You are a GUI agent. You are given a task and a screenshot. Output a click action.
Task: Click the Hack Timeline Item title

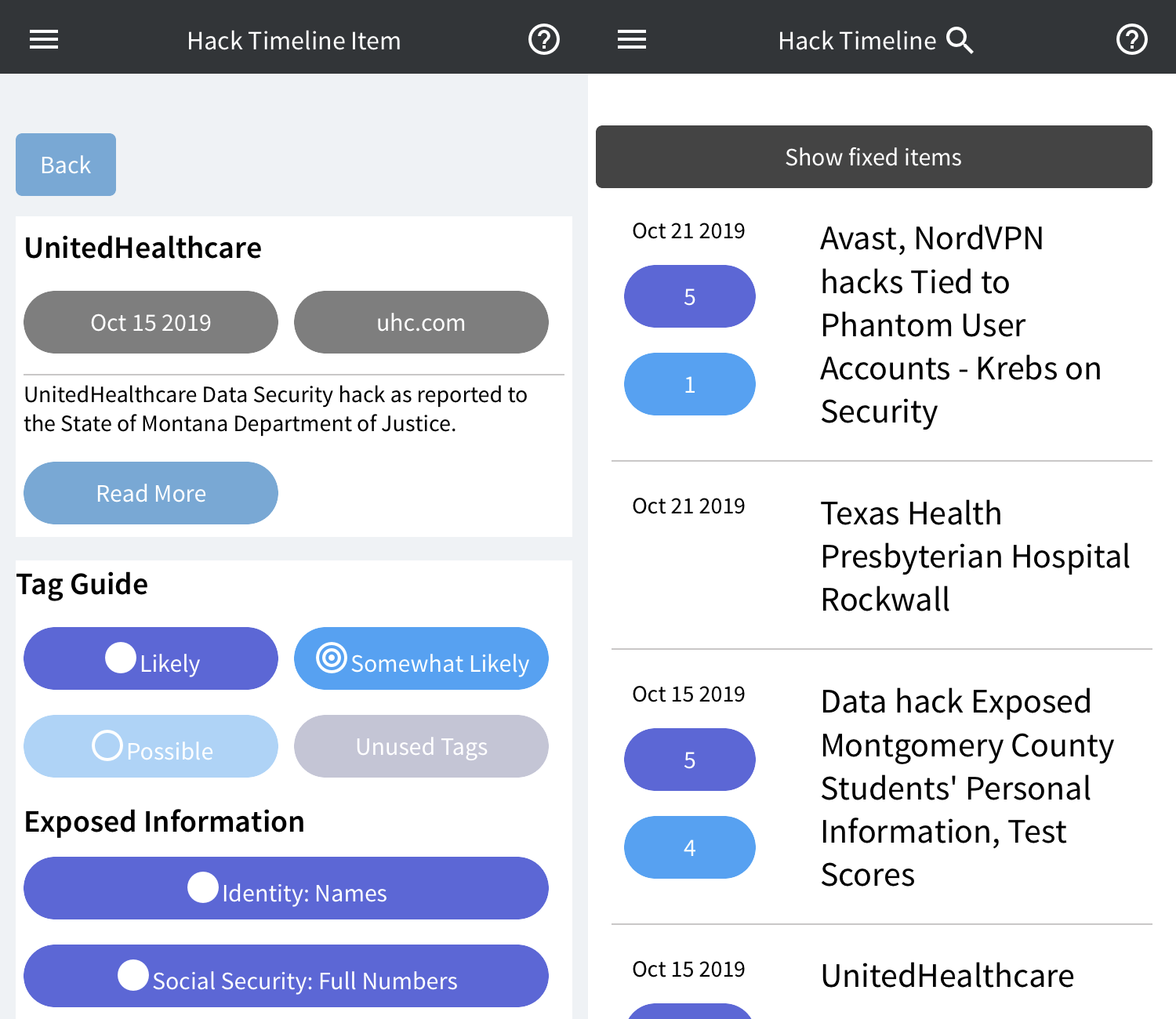294,41
